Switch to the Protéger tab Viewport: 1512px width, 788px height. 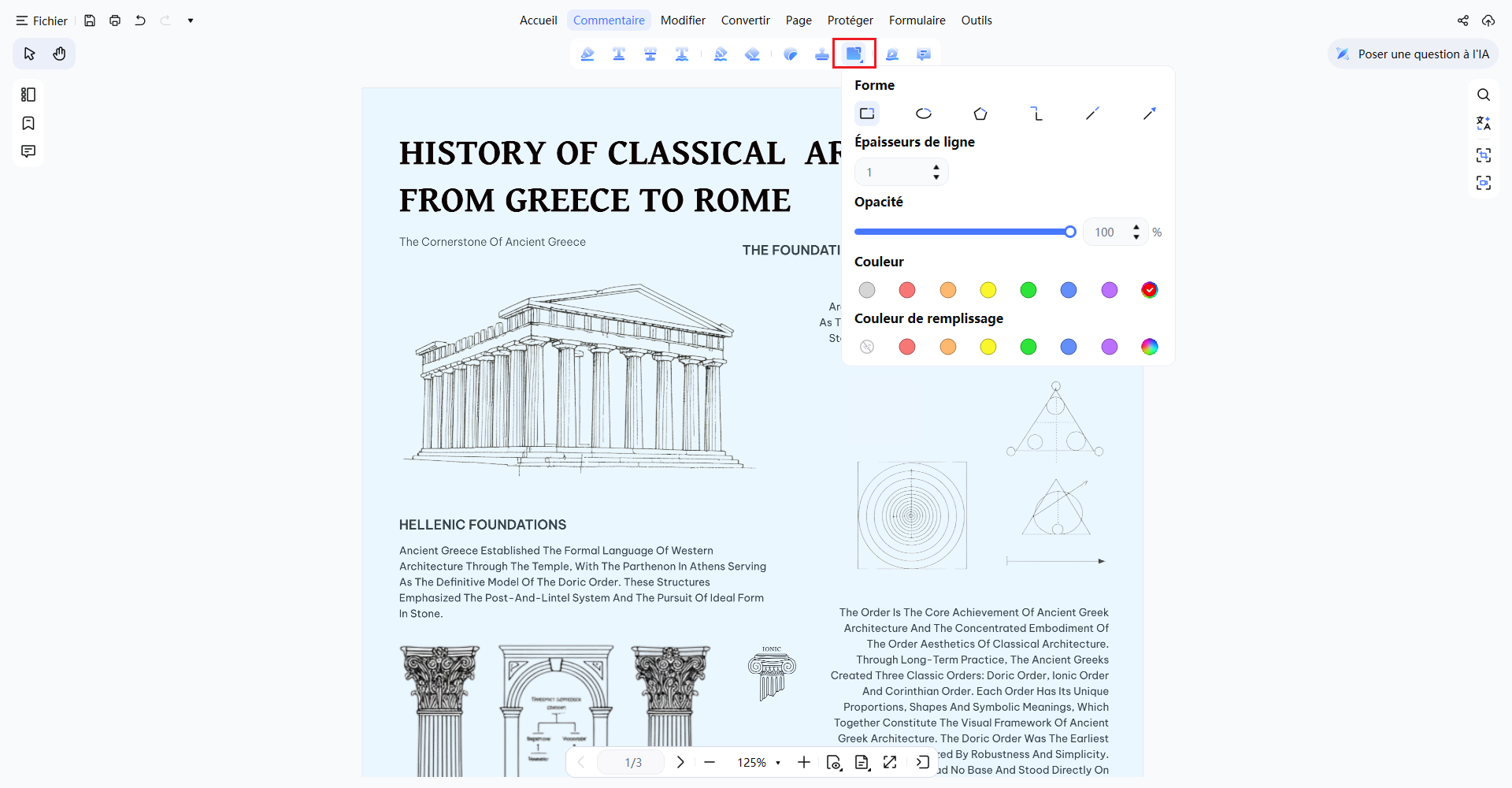tap(850, 20)
